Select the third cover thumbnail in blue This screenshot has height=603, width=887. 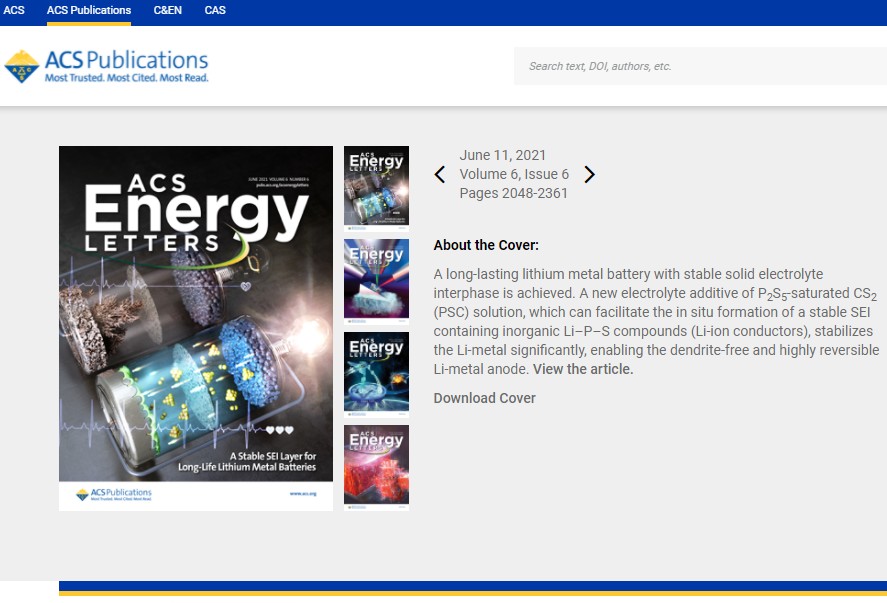(x=376, y=374)
